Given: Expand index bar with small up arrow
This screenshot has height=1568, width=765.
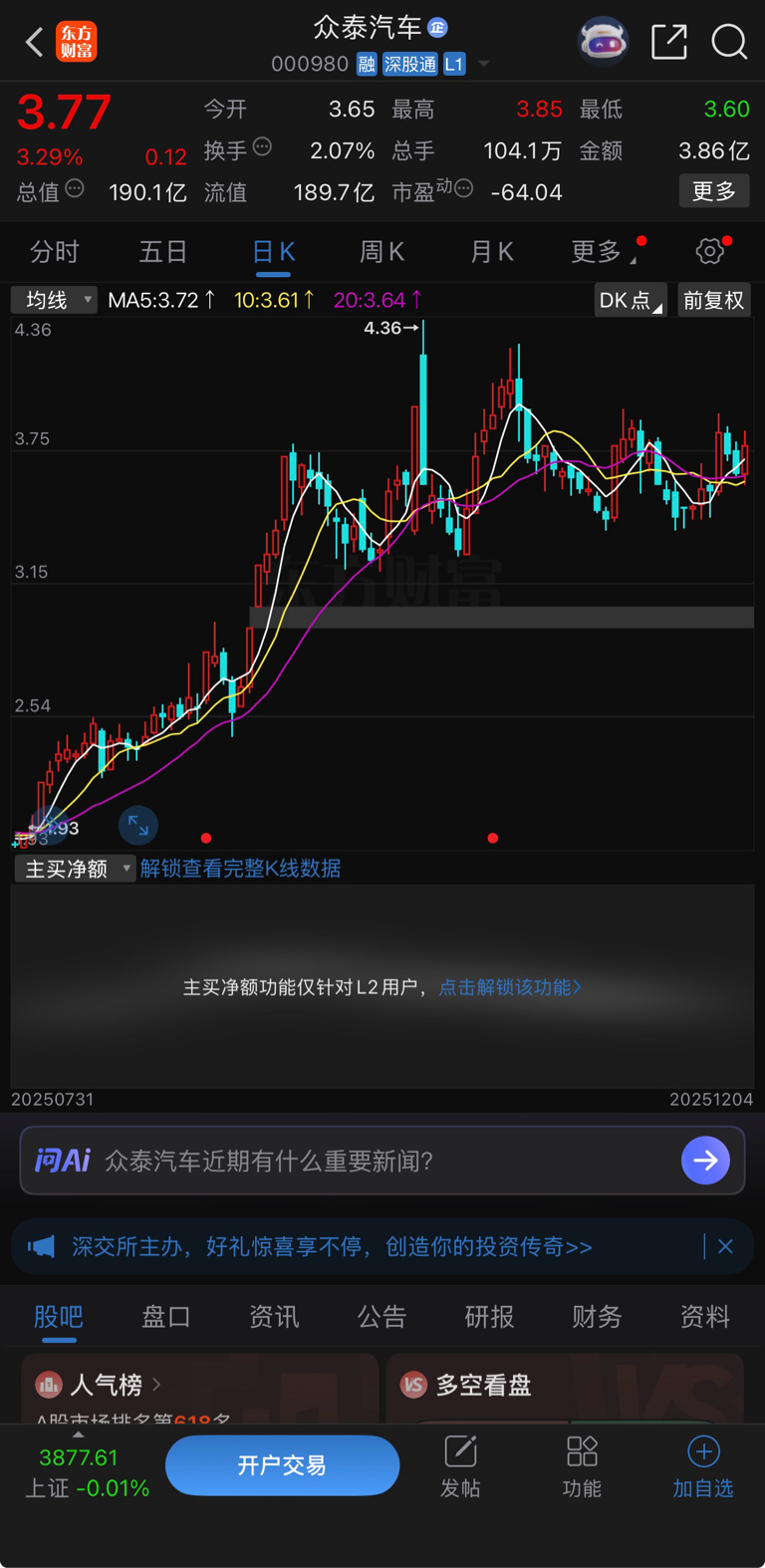Looking at the screenshot, I should coord(79,1435).
